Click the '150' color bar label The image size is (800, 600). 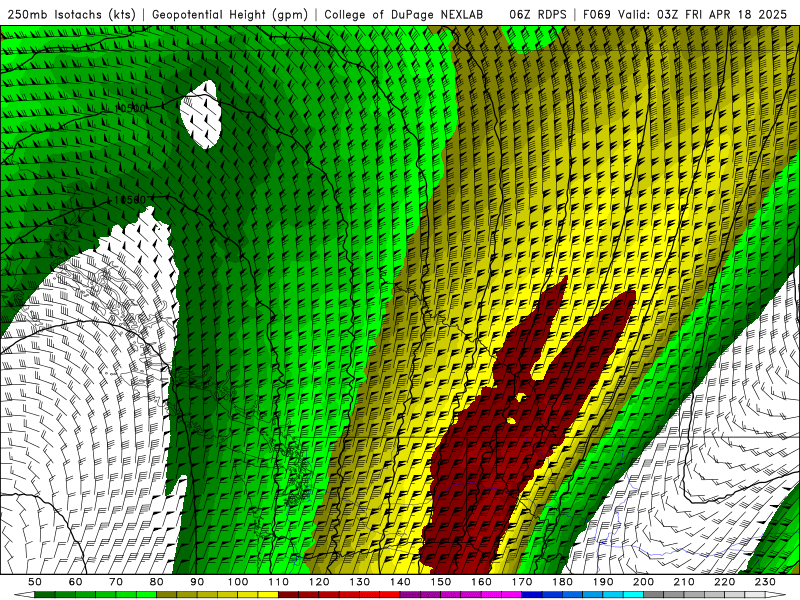coord(441,582)
